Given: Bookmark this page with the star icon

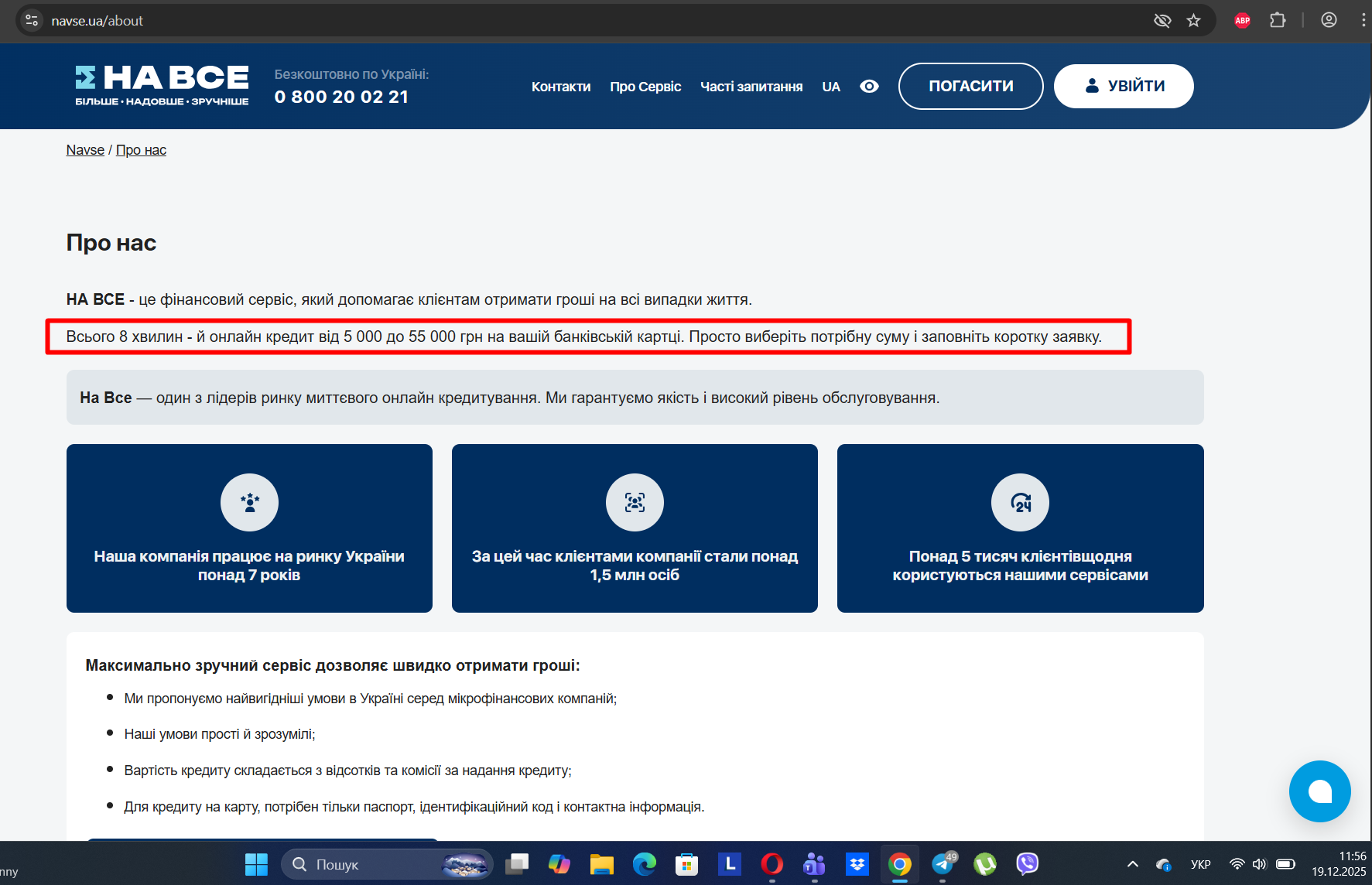Looking at the screenshot, I should click(x=1193, y=21).
